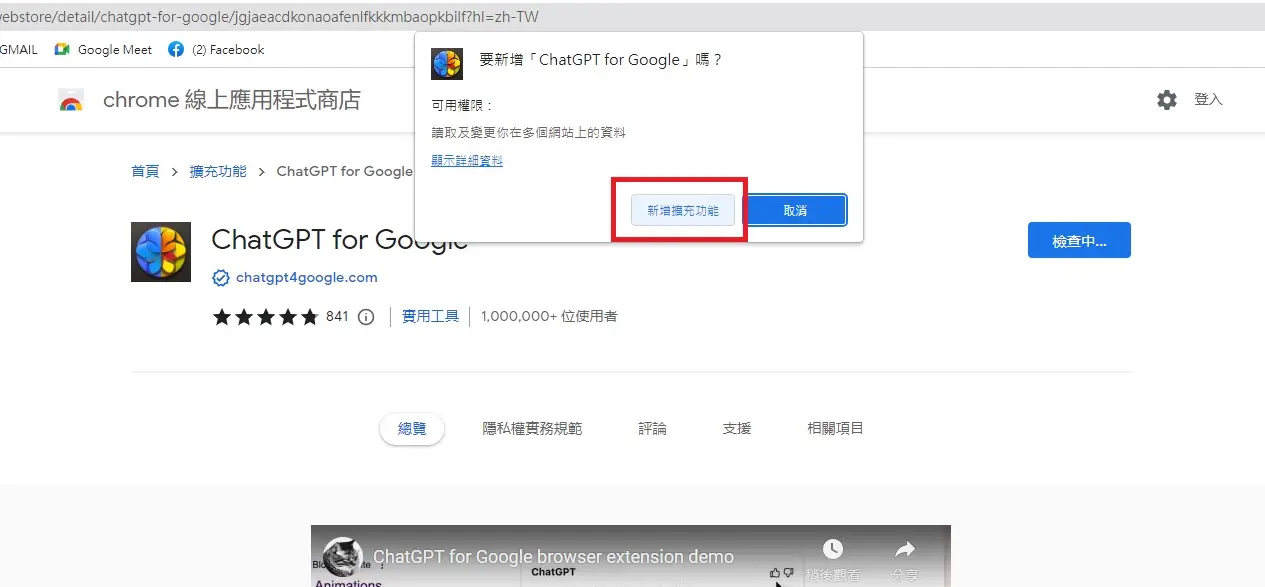1265x587 pixels.
Task: Click the 1,000,000+ 位使用者 text
Action: (549, 316)
